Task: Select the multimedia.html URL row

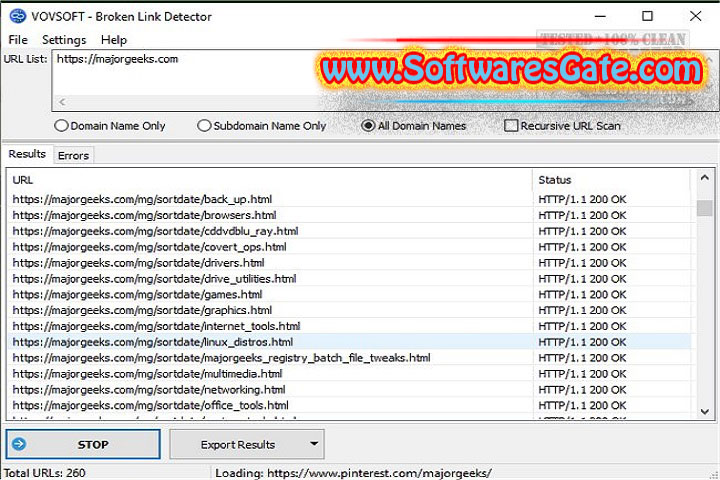Action: 349,374
